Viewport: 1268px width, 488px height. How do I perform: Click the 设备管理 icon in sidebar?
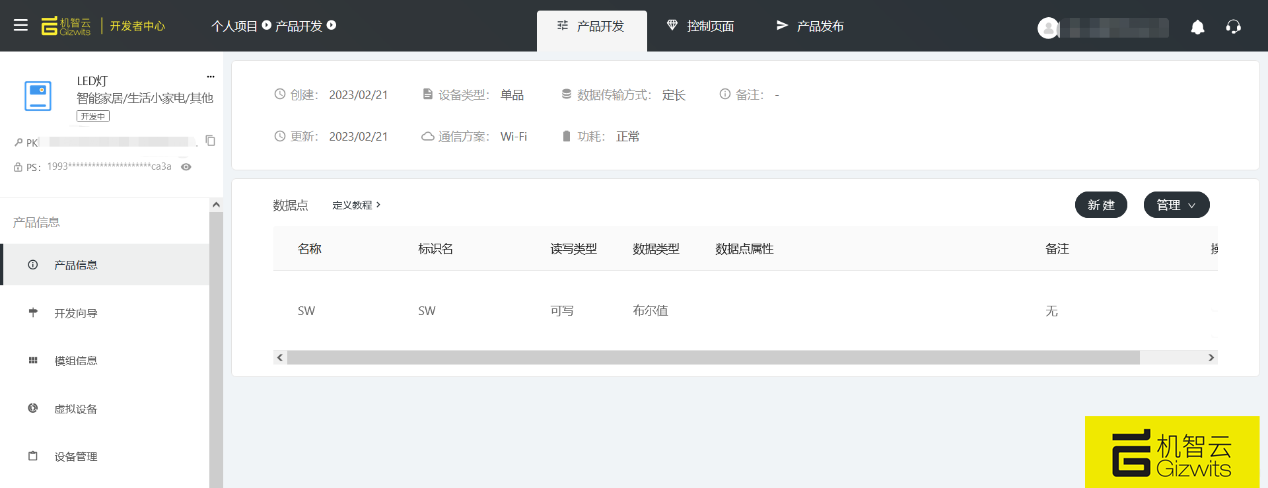(x=33, y=457)
